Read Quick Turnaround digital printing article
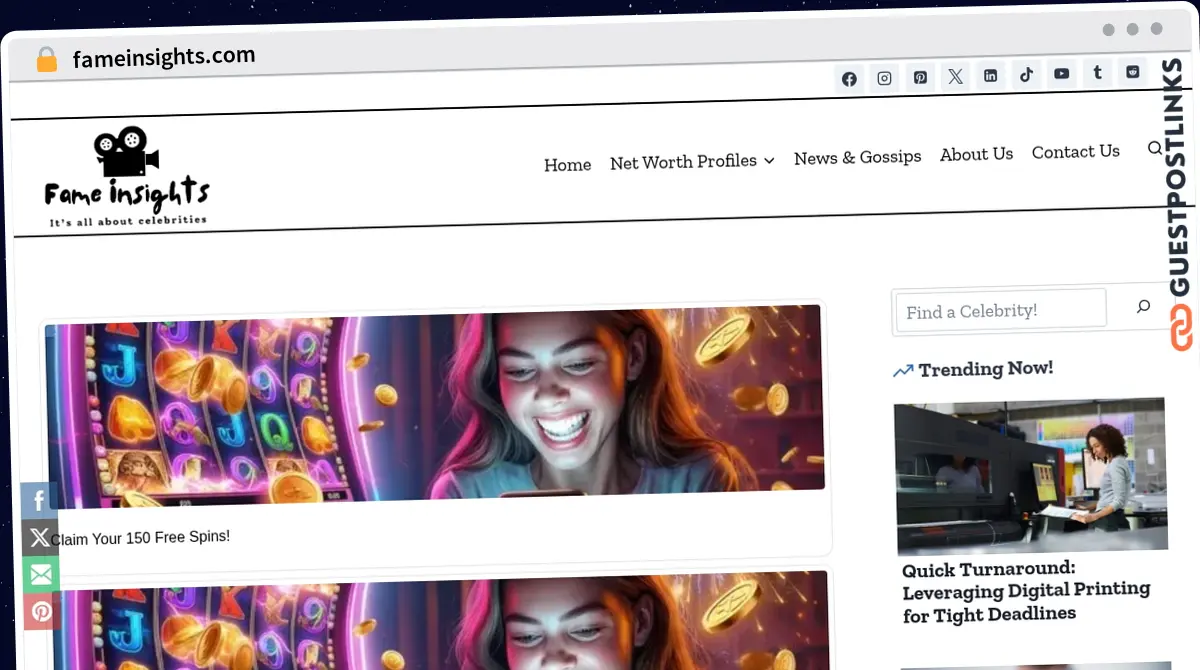The width and height of the screenshot is (1200, 670). (1026, 591)
